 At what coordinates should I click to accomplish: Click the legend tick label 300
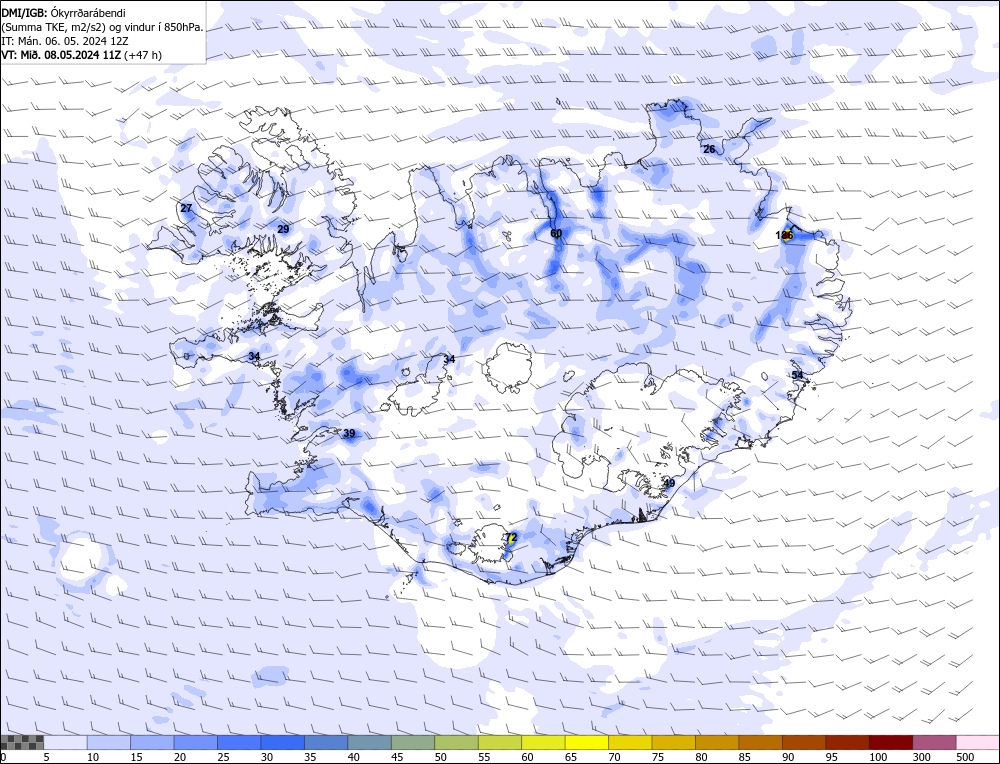921,757
